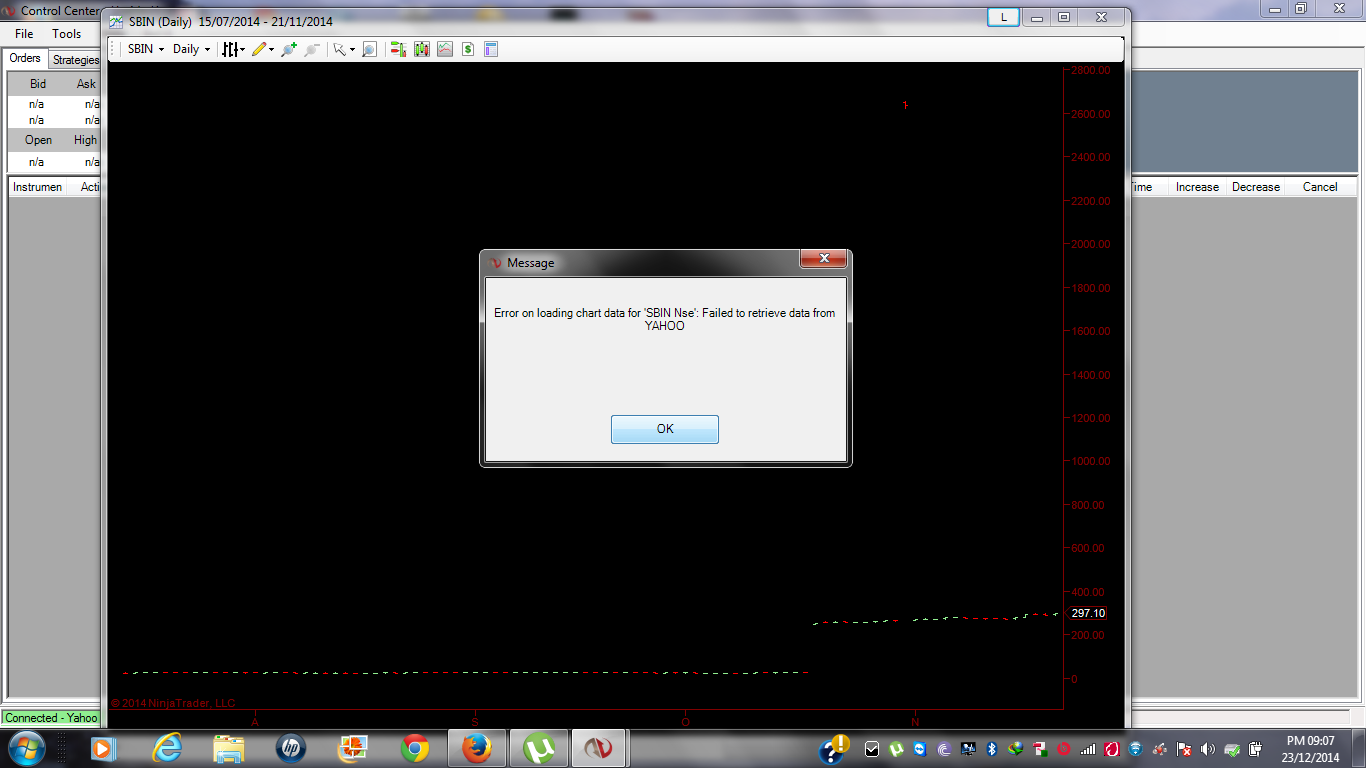Switch to uTorrent taskbar button

click(x=540, y=748)
